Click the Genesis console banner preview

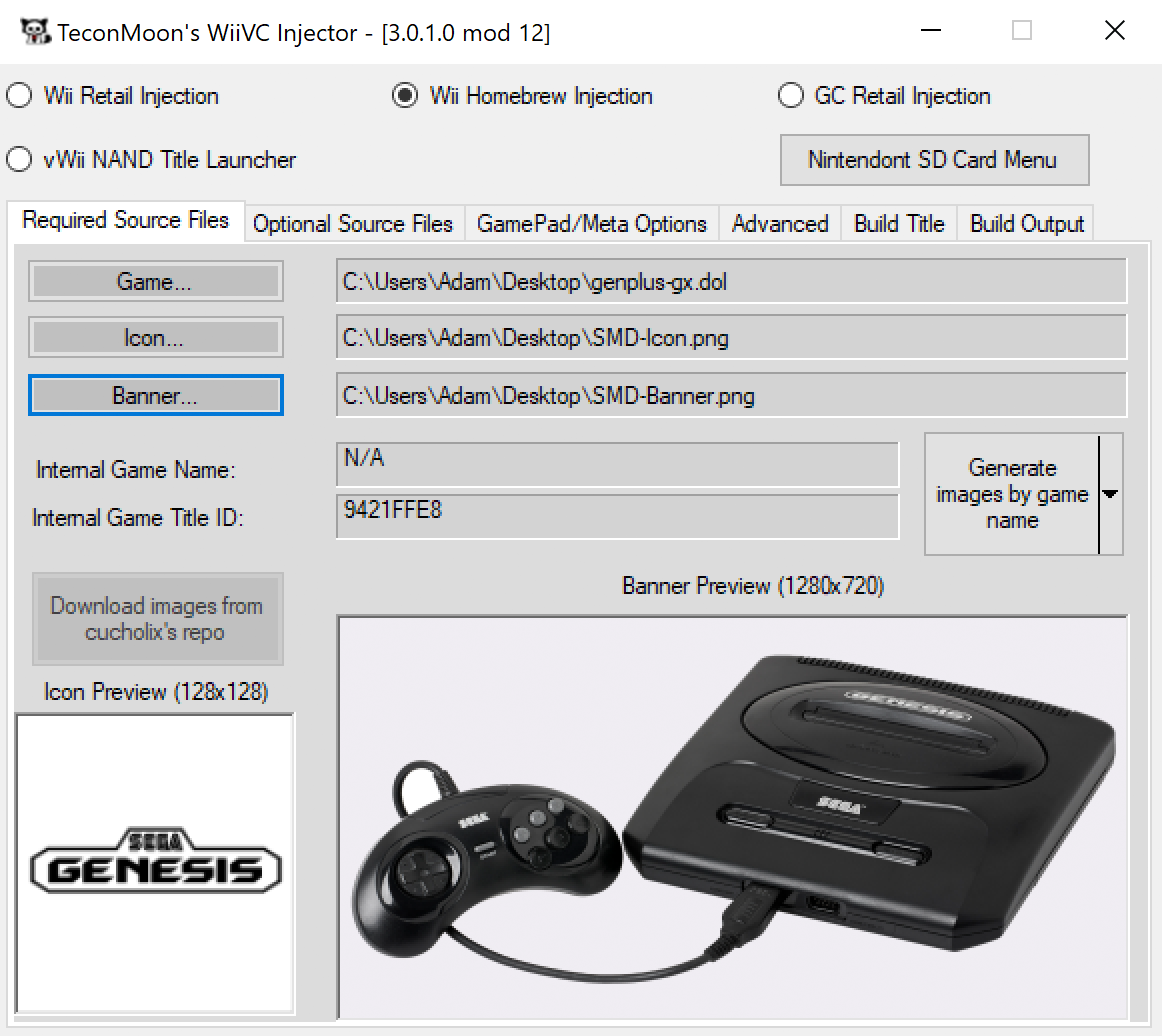point(732,817)
